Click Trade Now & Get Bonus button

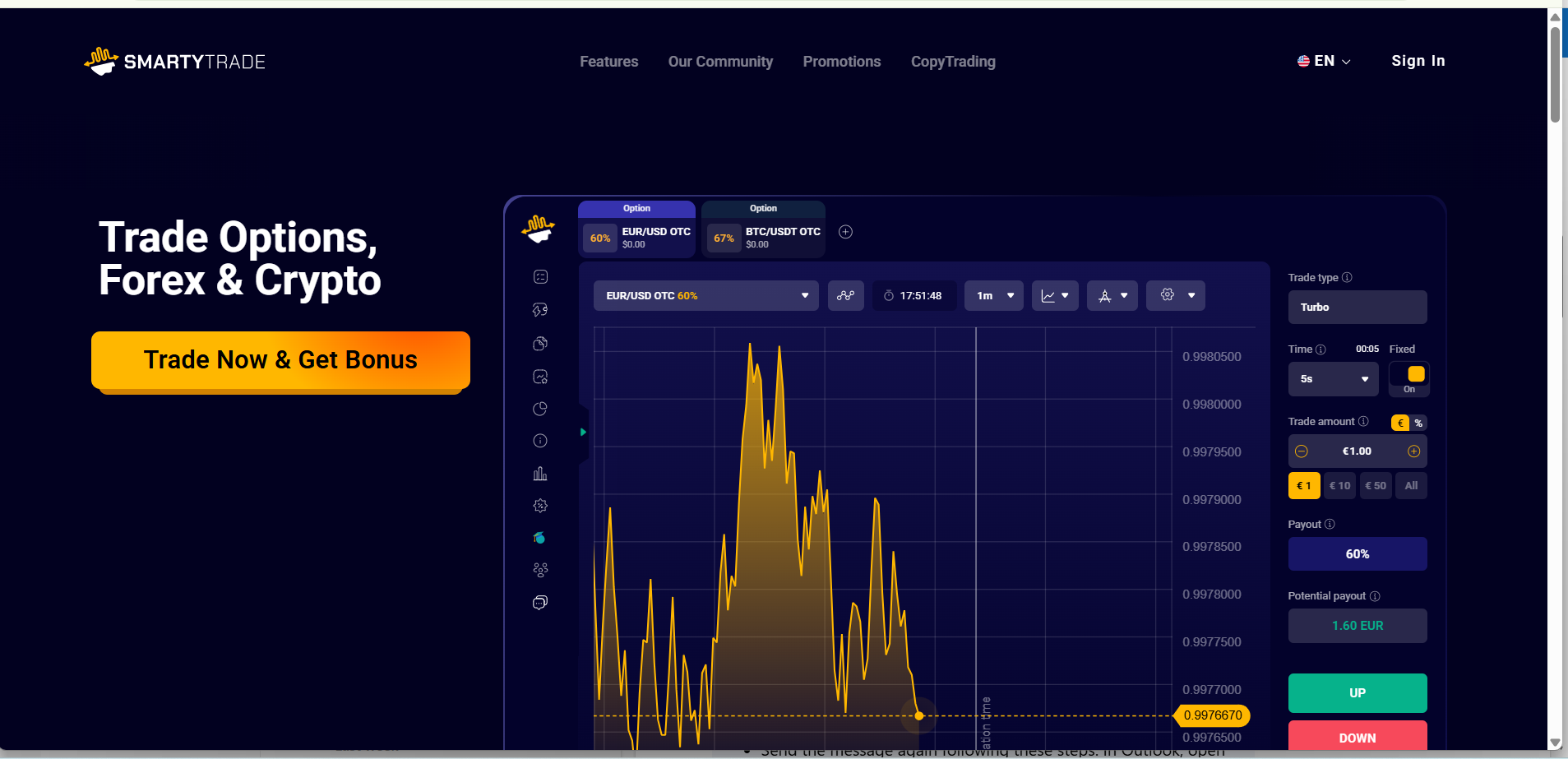pyautogui.click(x=280, y=360)
